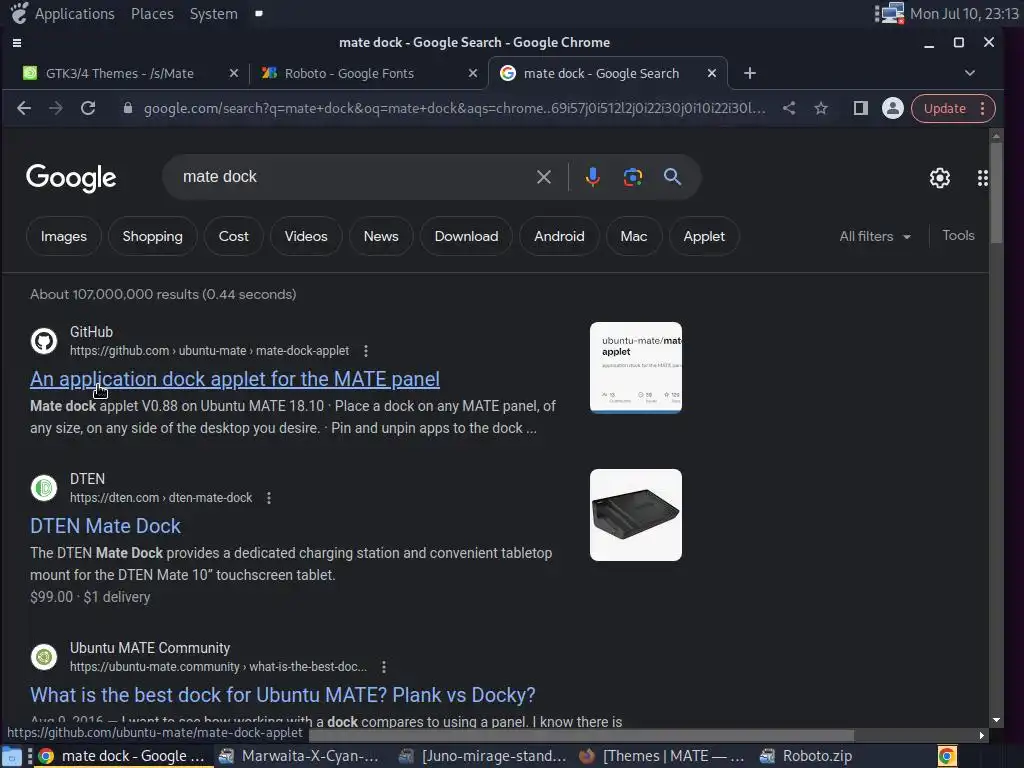Close the mate dock Google Search tab

point(712,73)
